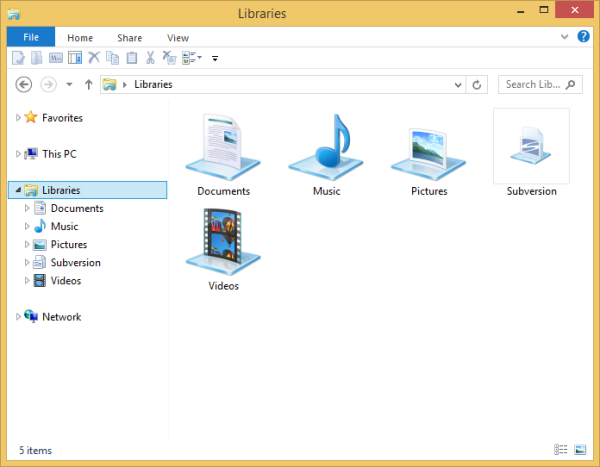Click the Delete X icon in toolbar
600x467 pixels.
click(94, 57)
